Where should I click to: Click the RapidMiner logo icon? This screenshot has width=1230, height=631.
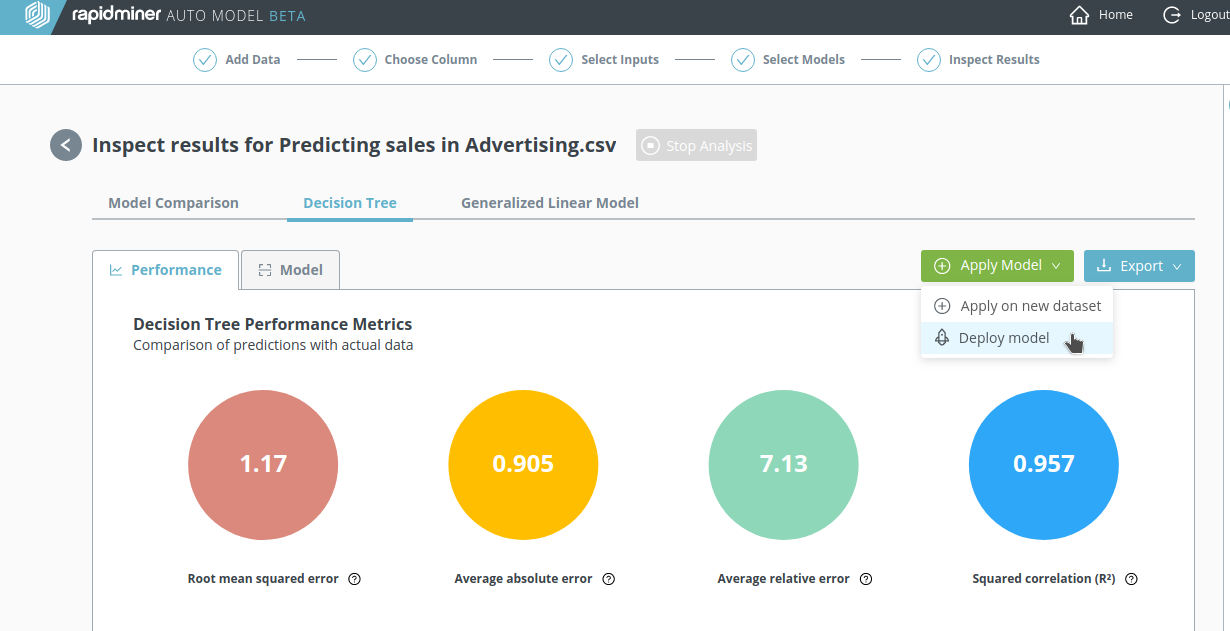(38, 15)
